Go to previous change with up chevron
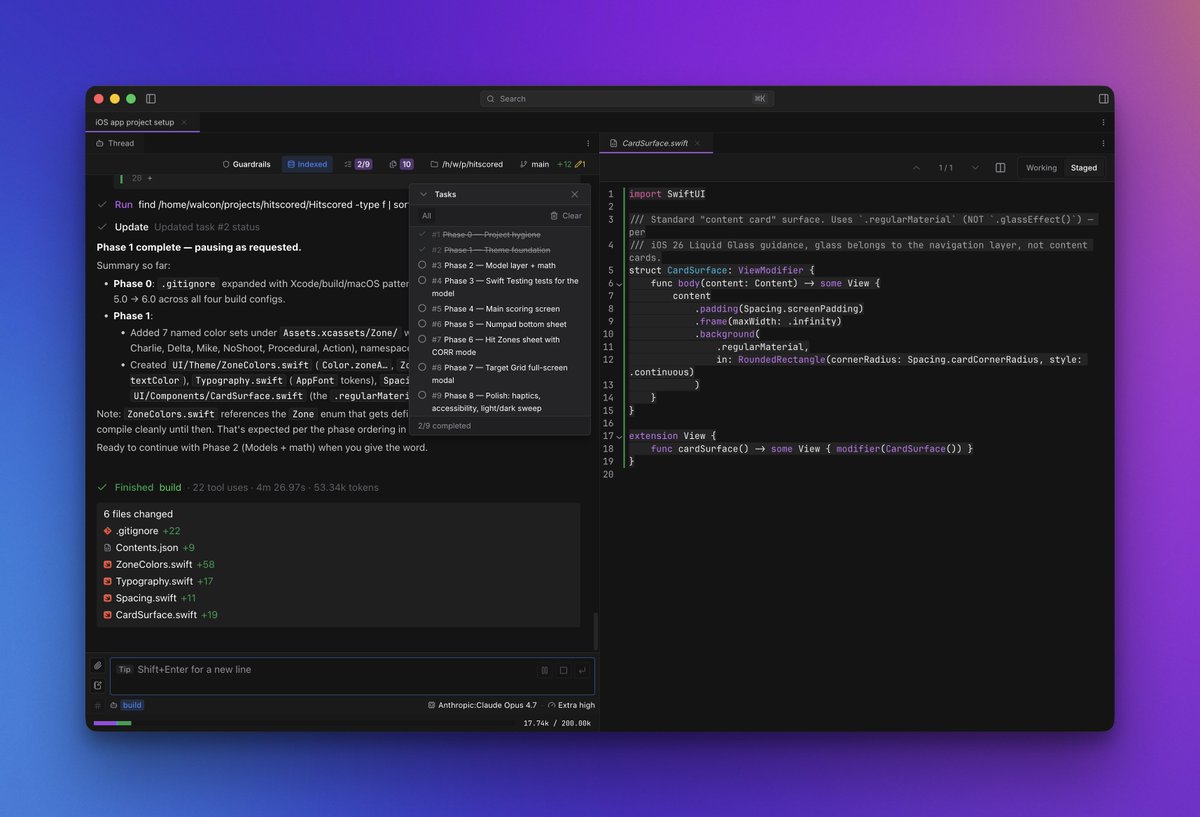 (x=916, y=168)
